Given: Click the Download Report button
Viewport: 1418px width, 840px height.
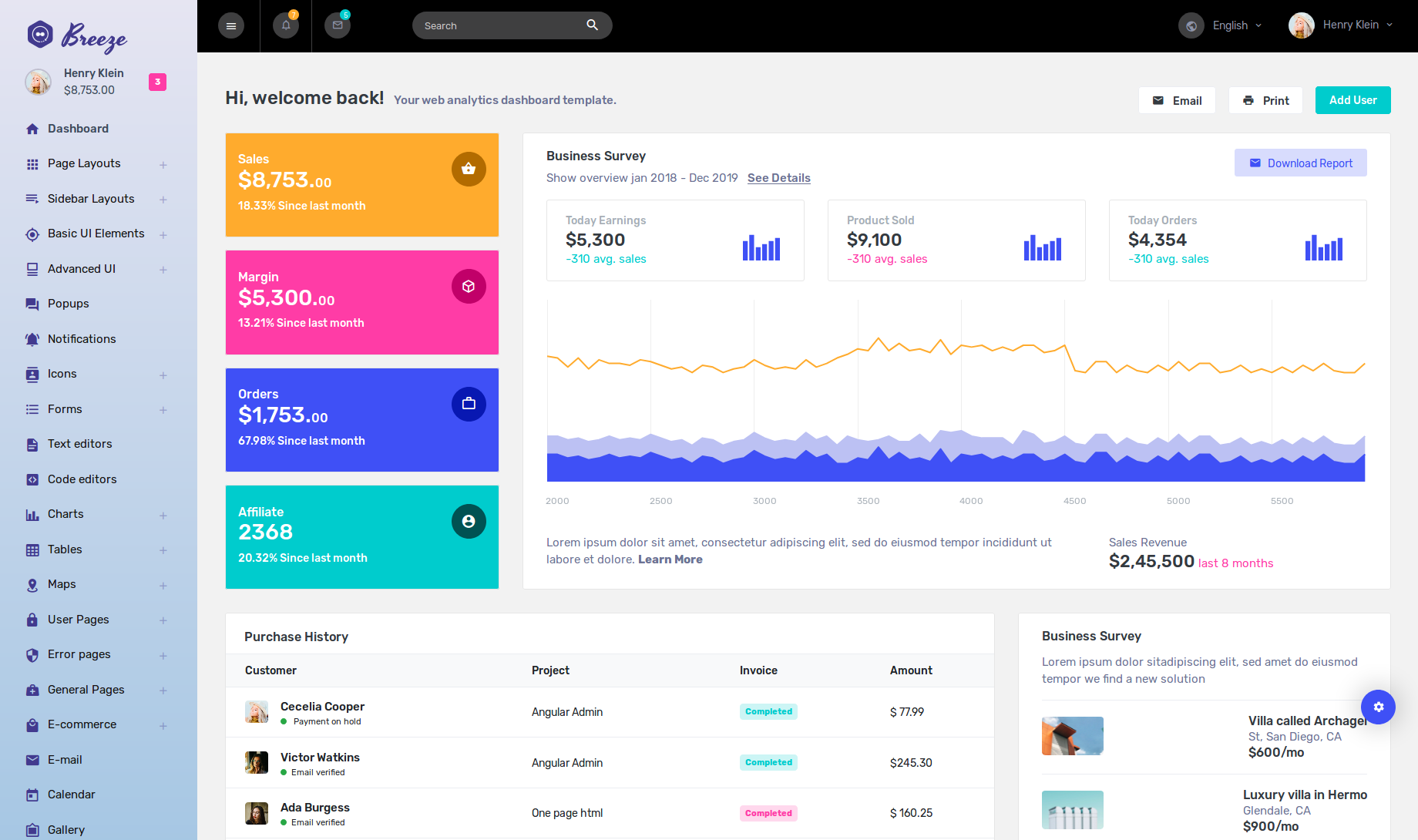Looking at the screenshot, I should click(1300, 163).
